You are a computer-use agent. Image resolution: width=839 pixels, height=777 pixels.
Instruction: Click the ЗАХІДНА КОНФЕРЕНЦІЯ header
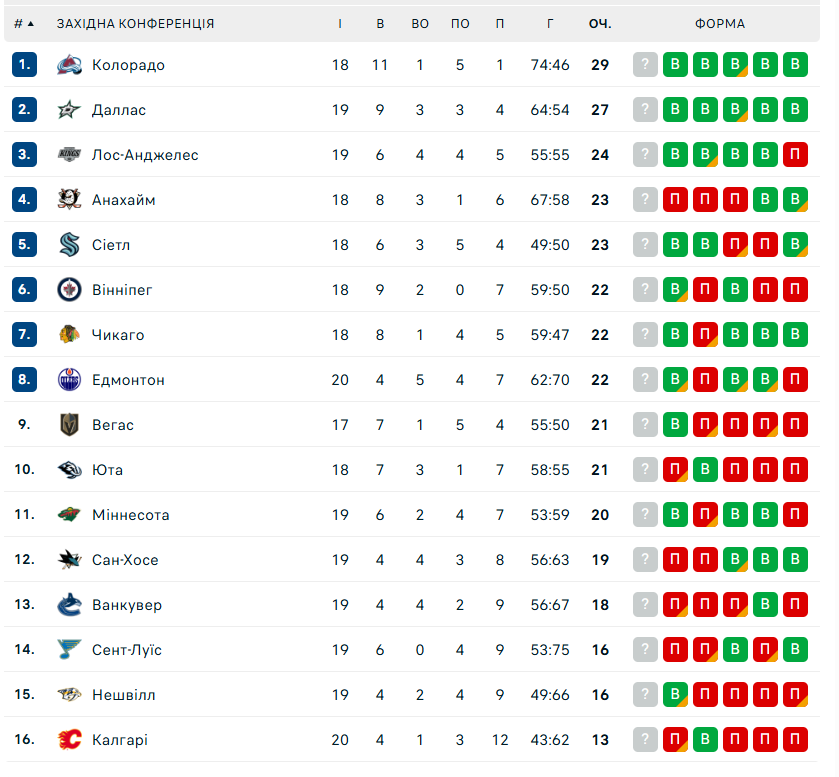tap(135, 23)
